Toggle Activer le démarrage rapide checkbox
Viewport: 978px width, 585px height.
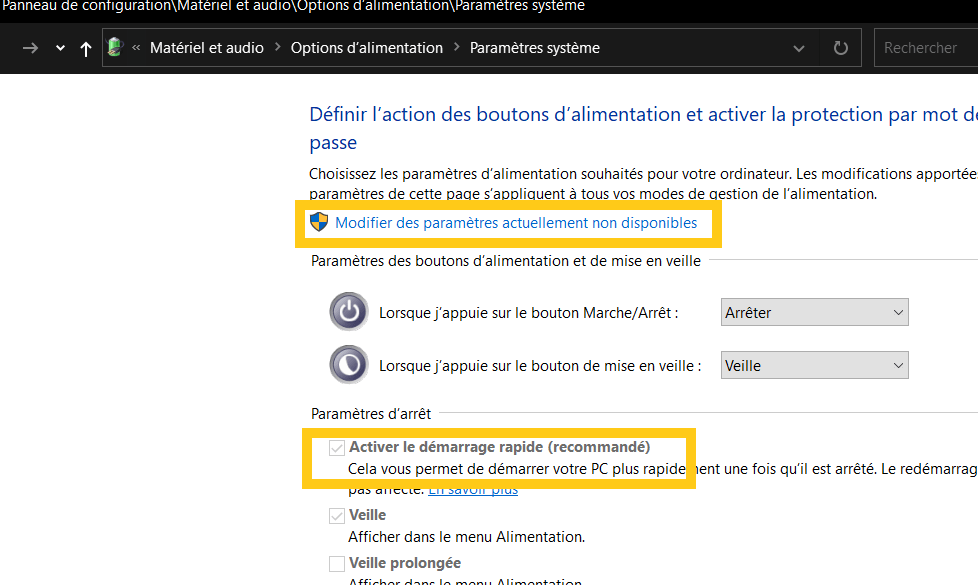point(337,448)
